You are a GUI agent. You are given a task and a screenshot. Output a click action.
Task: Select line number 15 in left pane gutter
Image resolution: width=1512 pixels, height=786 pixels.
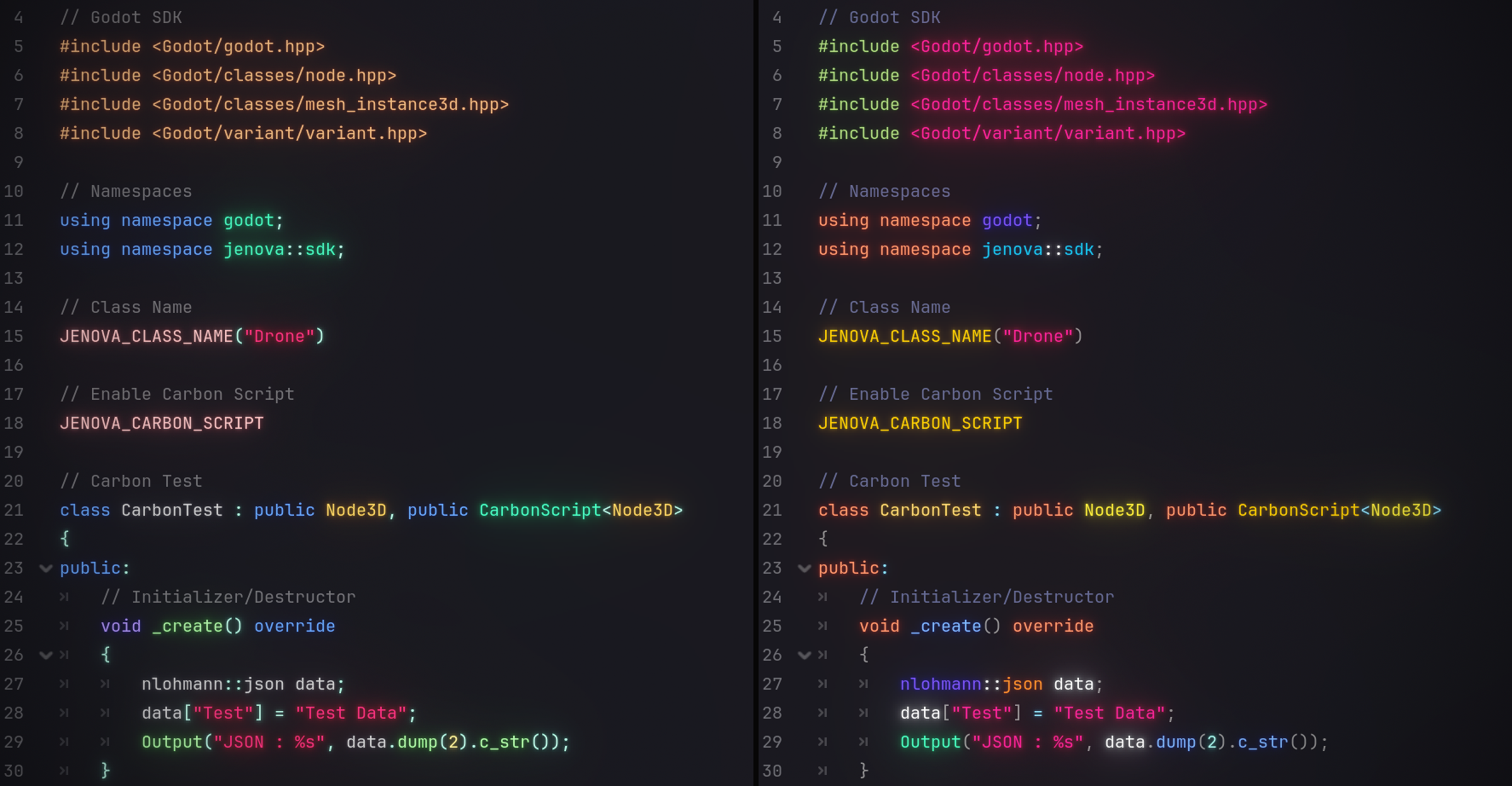14,337
